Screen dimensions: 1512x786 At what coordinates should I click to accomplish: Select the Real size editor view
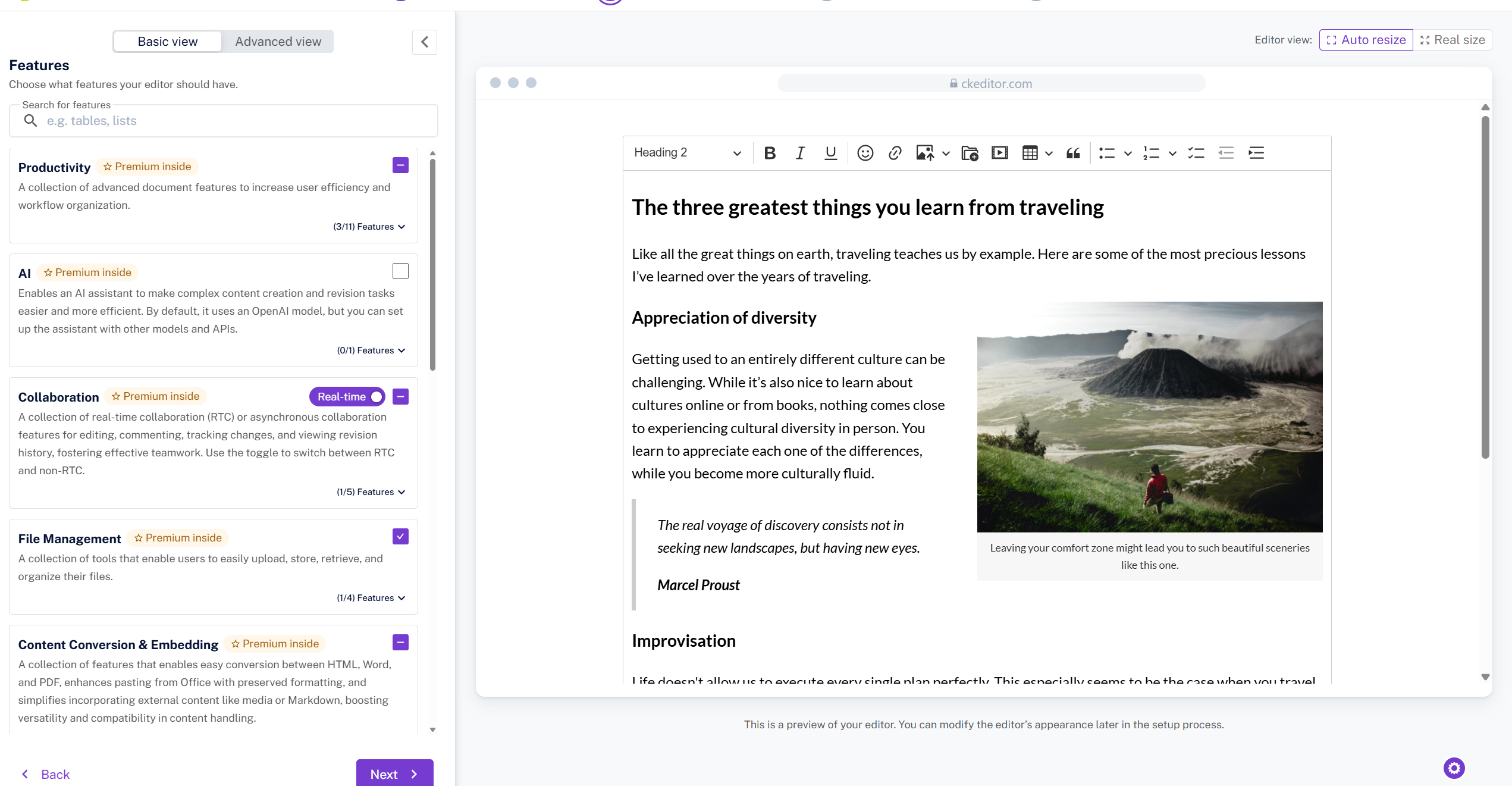coord(1452,40)
